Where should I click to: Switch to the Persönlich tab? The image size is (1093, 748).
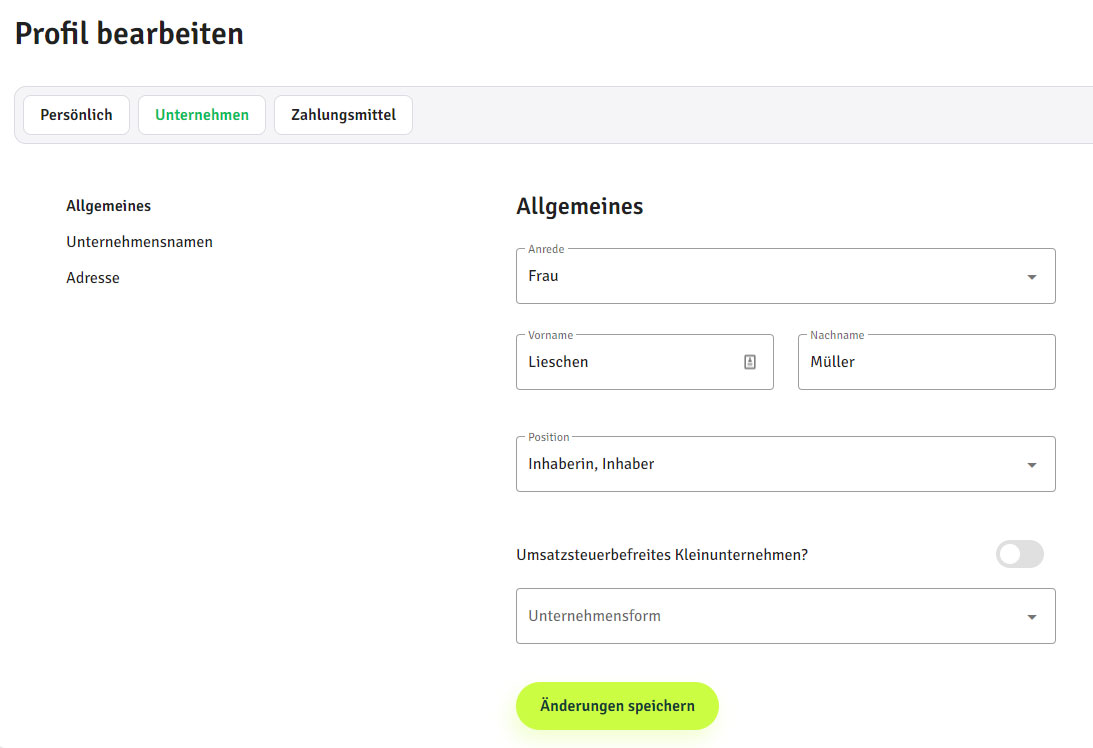point(76,115)
